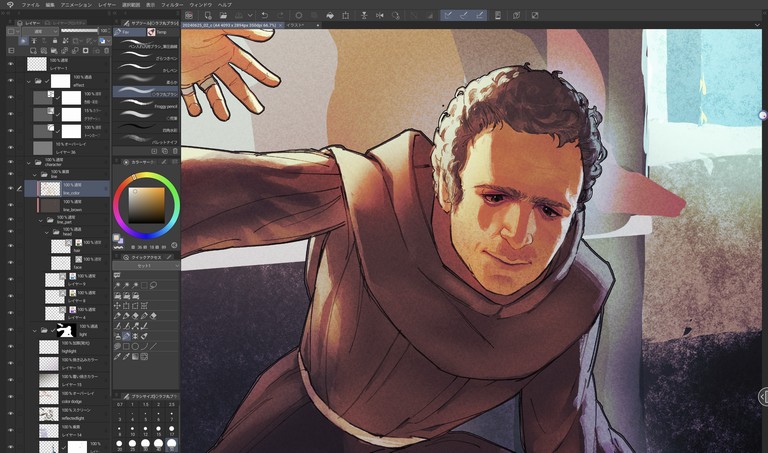Open the ファイル menu
The image size is (768, 453).
point(30,4)
